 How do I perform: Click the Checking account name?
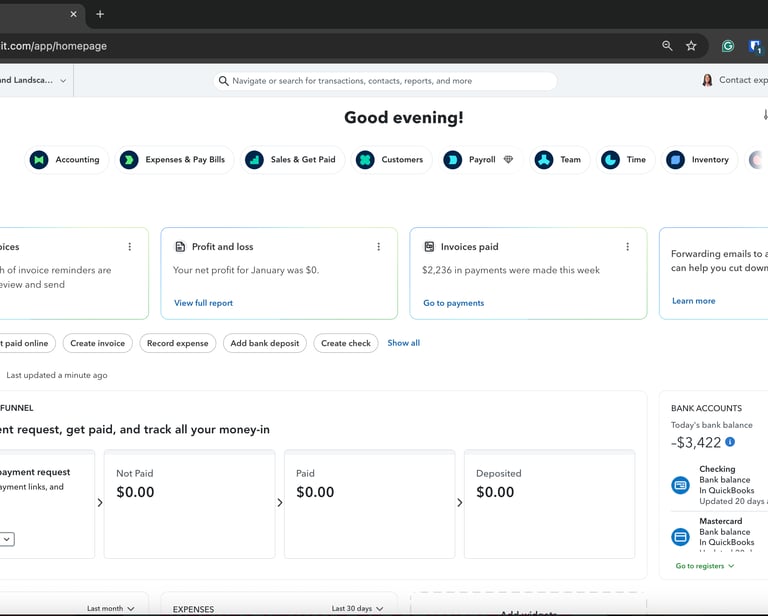pyautogui.click(x=717, y=469)
